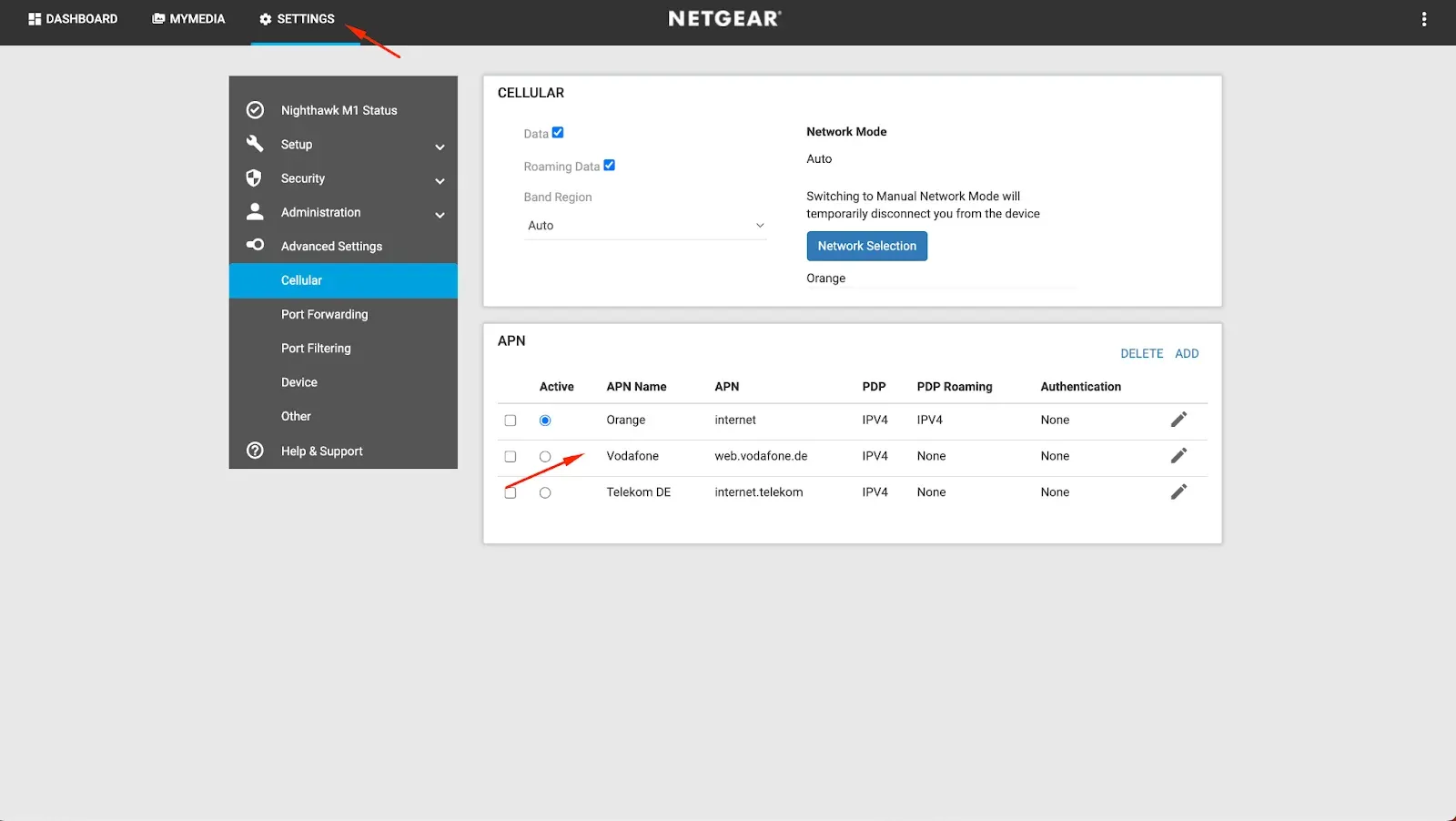The height and width of the screenshot is (821, 1456).
Task: Click the APN Name column header
Action: pyautogui.click(x=637, y=387)
